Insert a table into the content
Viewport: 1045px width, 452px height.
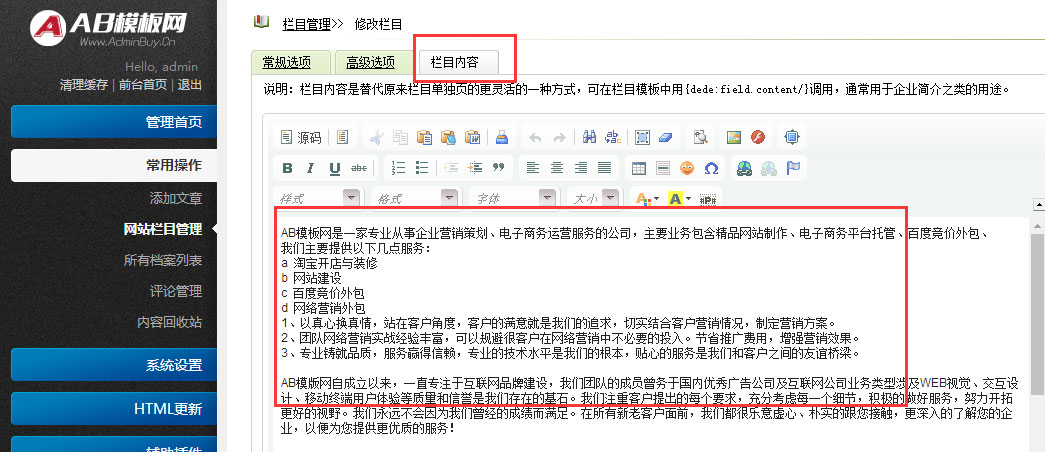click(638, 168)
